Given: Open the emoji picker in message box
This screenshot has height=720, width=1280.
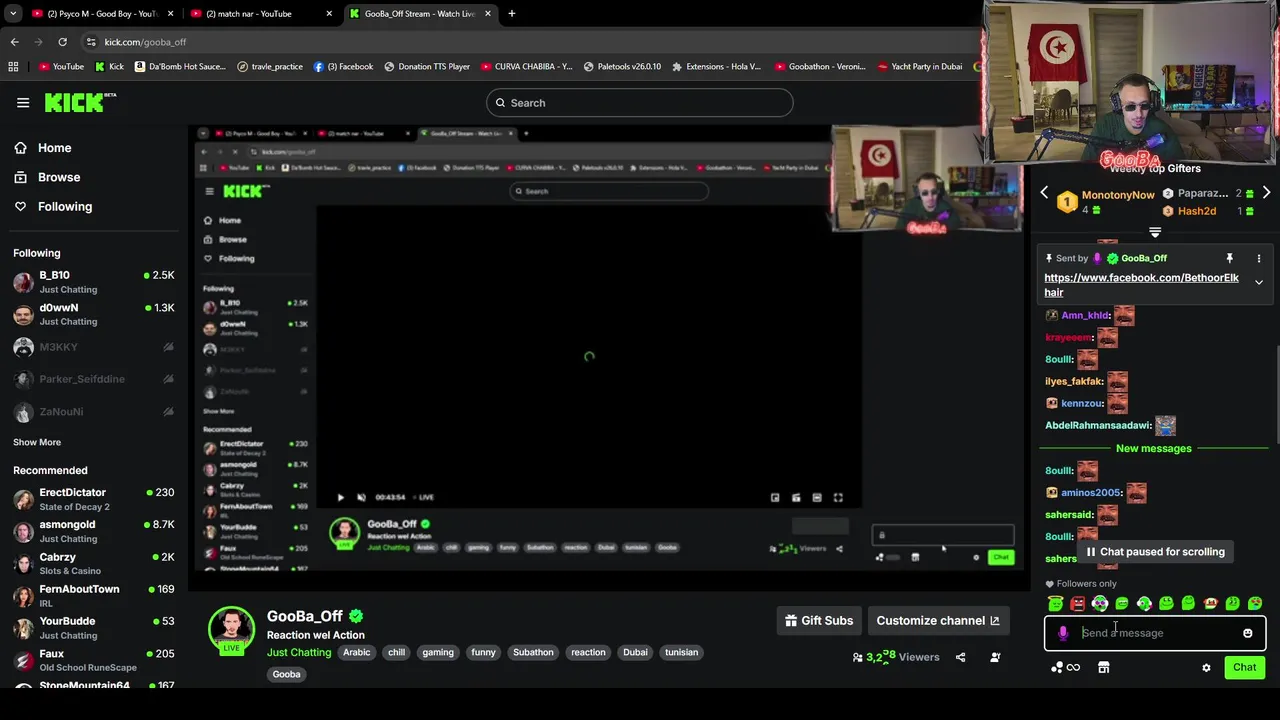Looking at the screenshot, I should pyautogui.click(x=1247, y=633).
